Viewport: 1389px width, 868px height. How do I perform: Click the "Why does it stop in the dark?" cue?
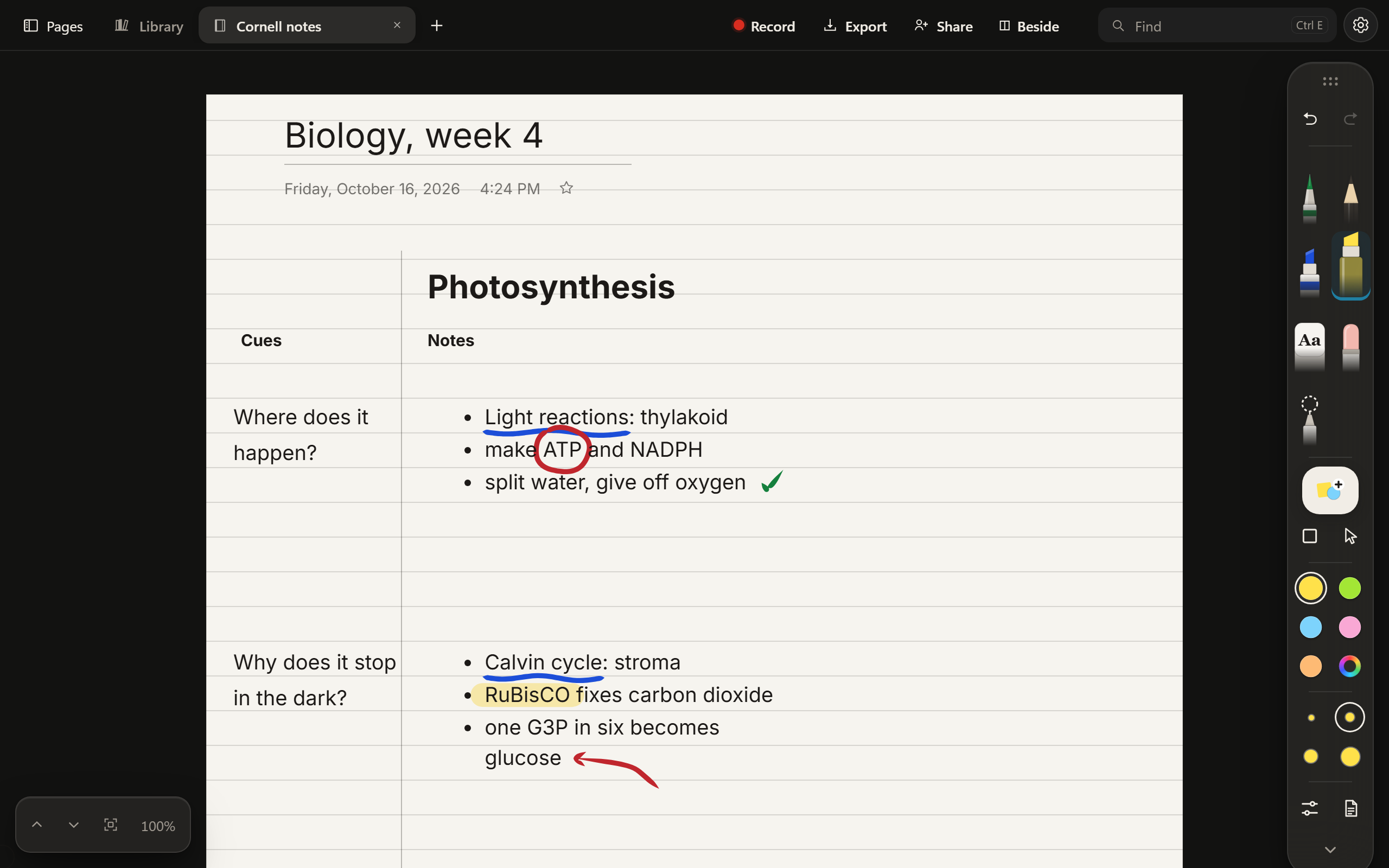(x=315, y=680)
